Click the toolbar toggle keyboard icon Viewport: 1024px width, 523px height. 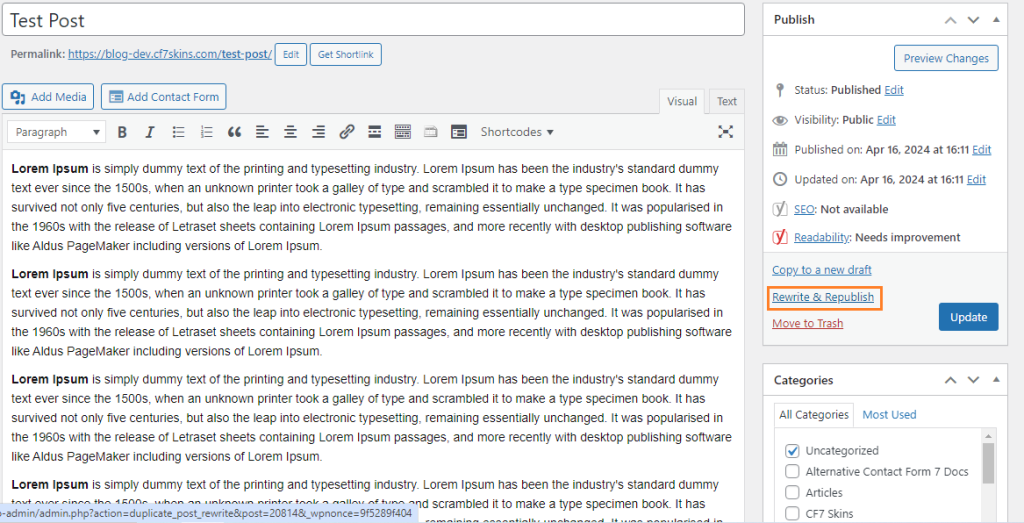click(x=403, y=132)
